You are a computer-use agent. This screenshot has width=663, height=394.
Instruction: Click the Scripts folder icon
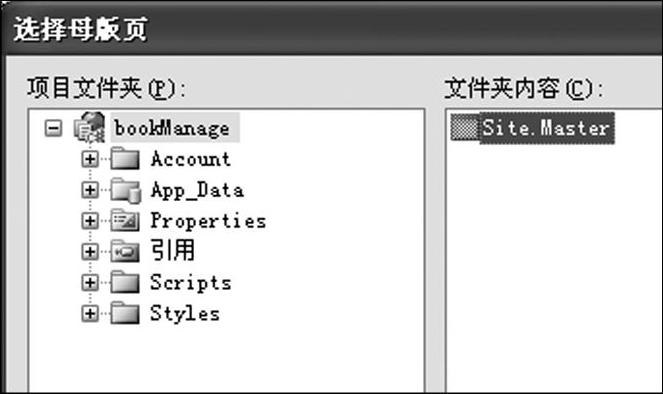tap(125, 282)
